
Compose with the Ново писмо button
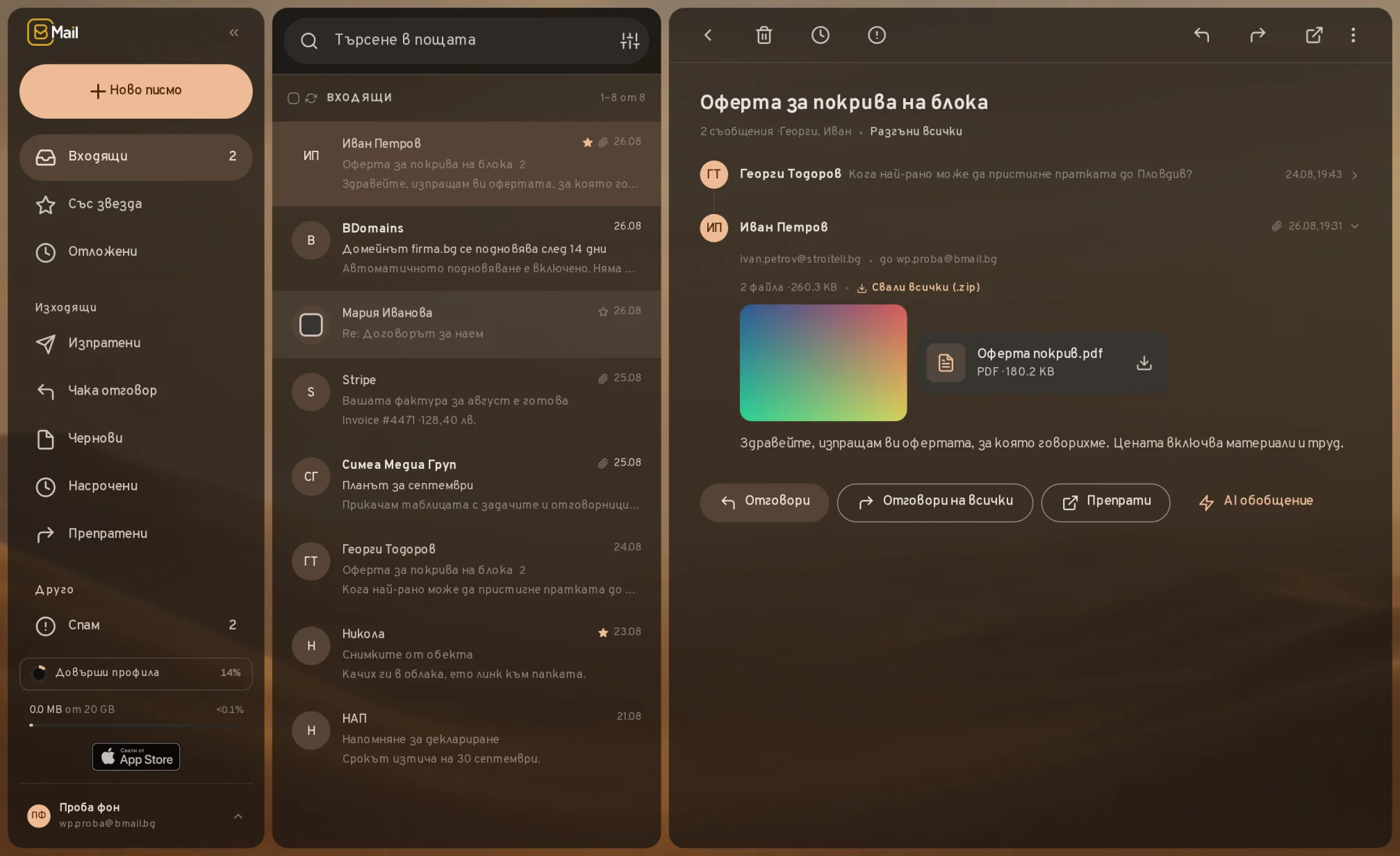tap(136, 91)
